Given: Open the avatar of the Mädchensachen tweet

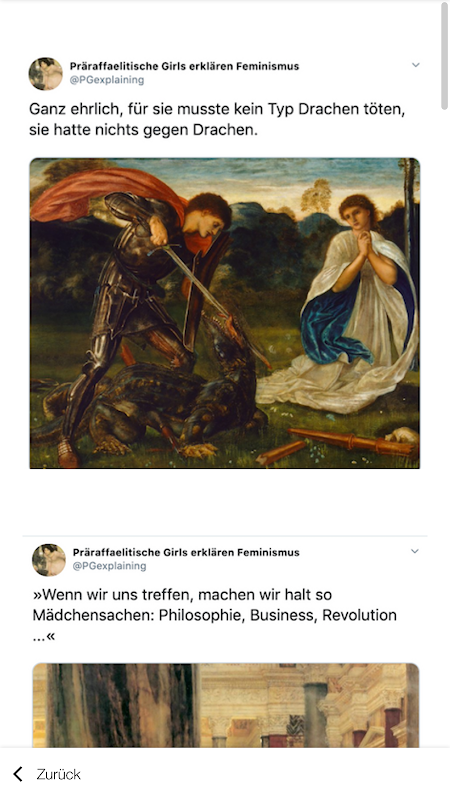Looking at the screenshot, I should click(x=49, y=560).
